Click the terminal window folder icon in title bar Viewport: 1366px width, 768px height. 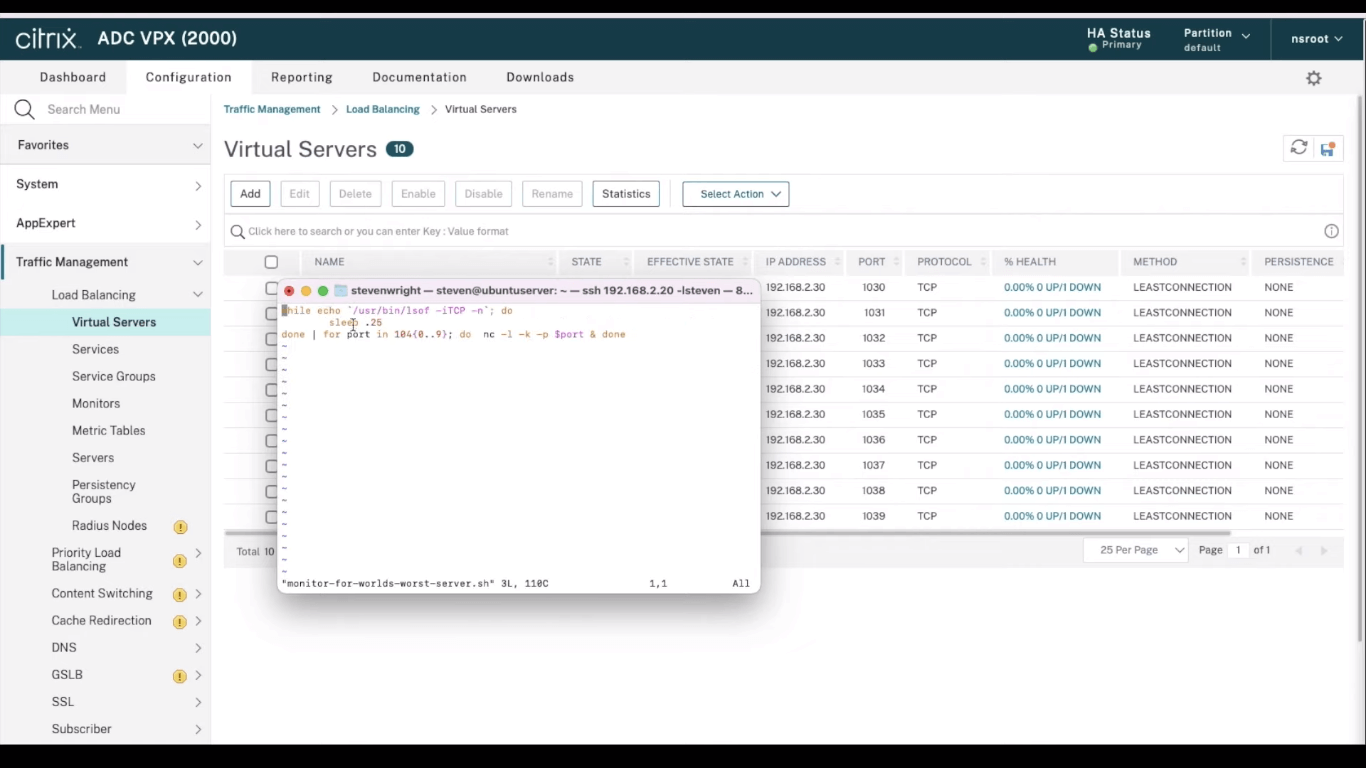tap(340, 291)
